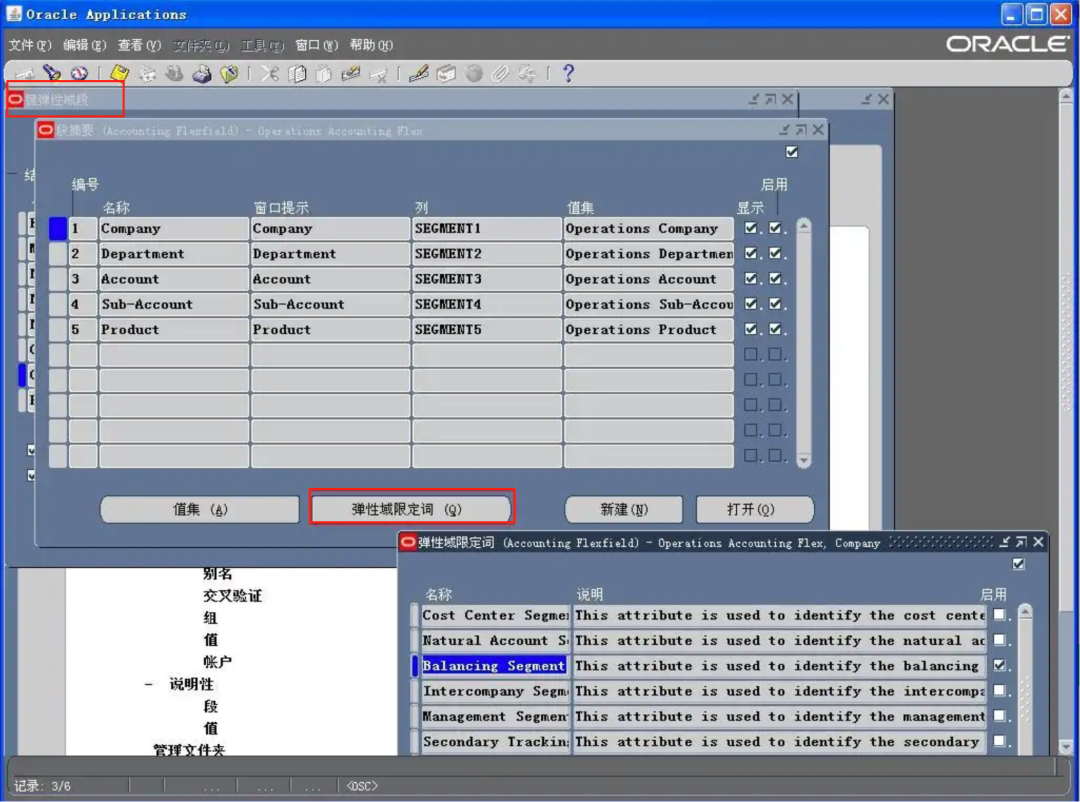Select the 交叉验证 navigator tree item
Screen dimensions: 1080x802
232,596
